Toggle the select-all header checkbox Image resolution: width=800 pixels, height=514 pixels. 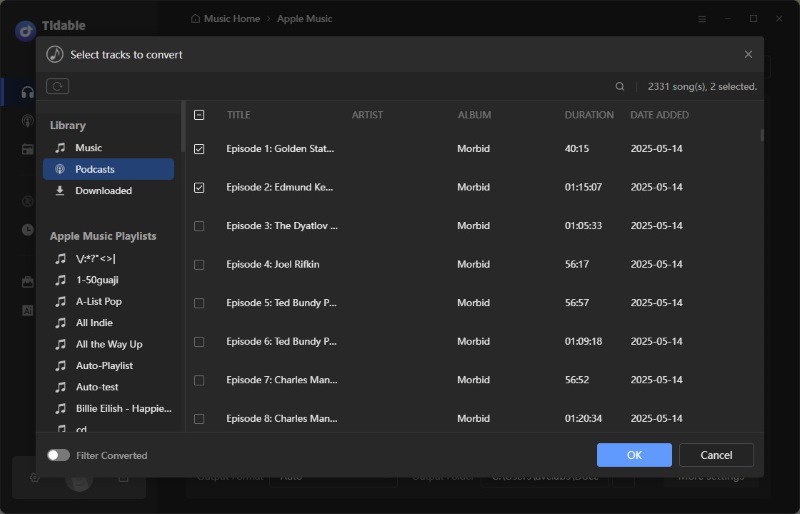click(x=199, y=115)
